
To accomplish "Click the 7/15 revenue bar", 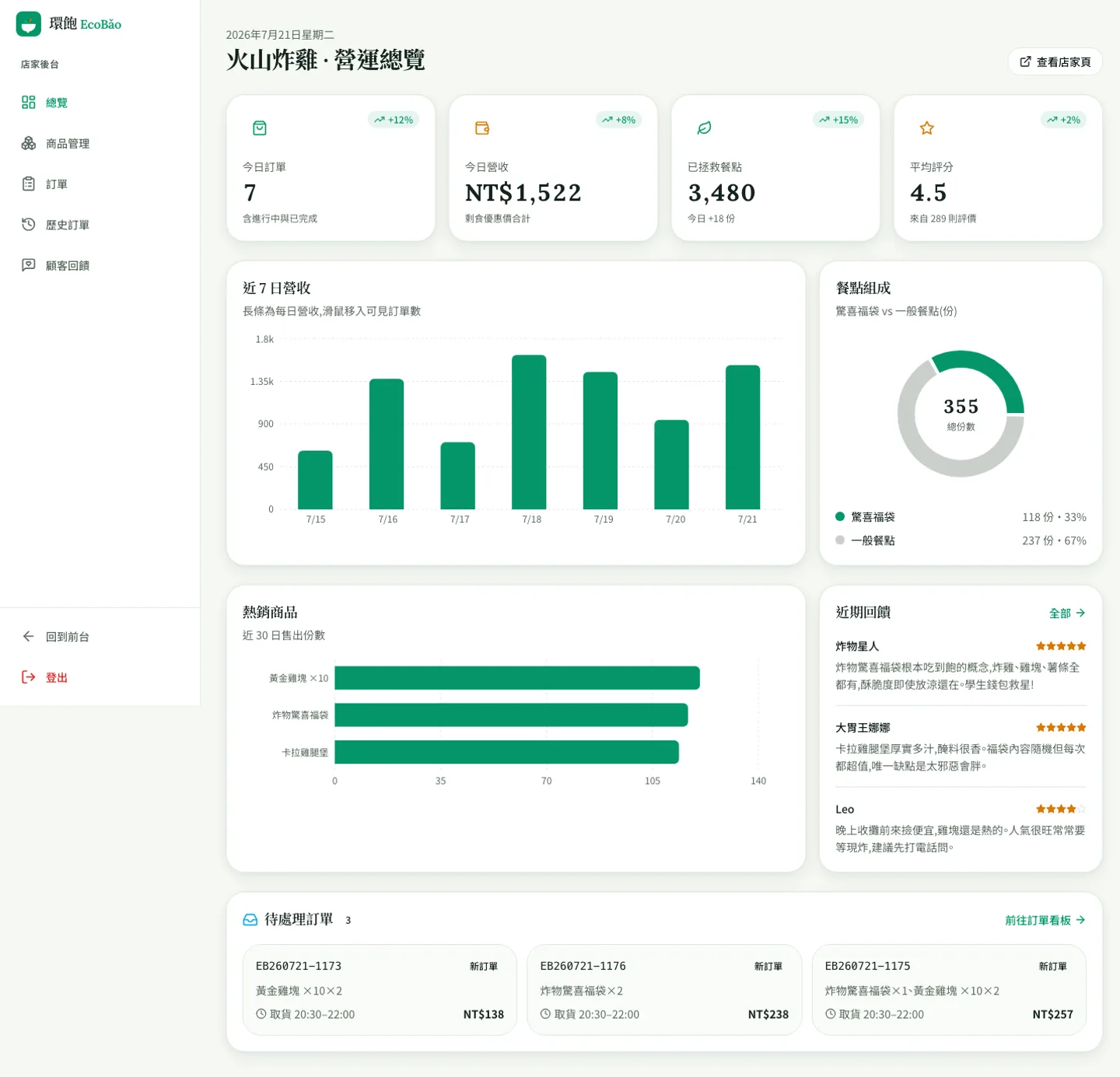I will 315,480.
